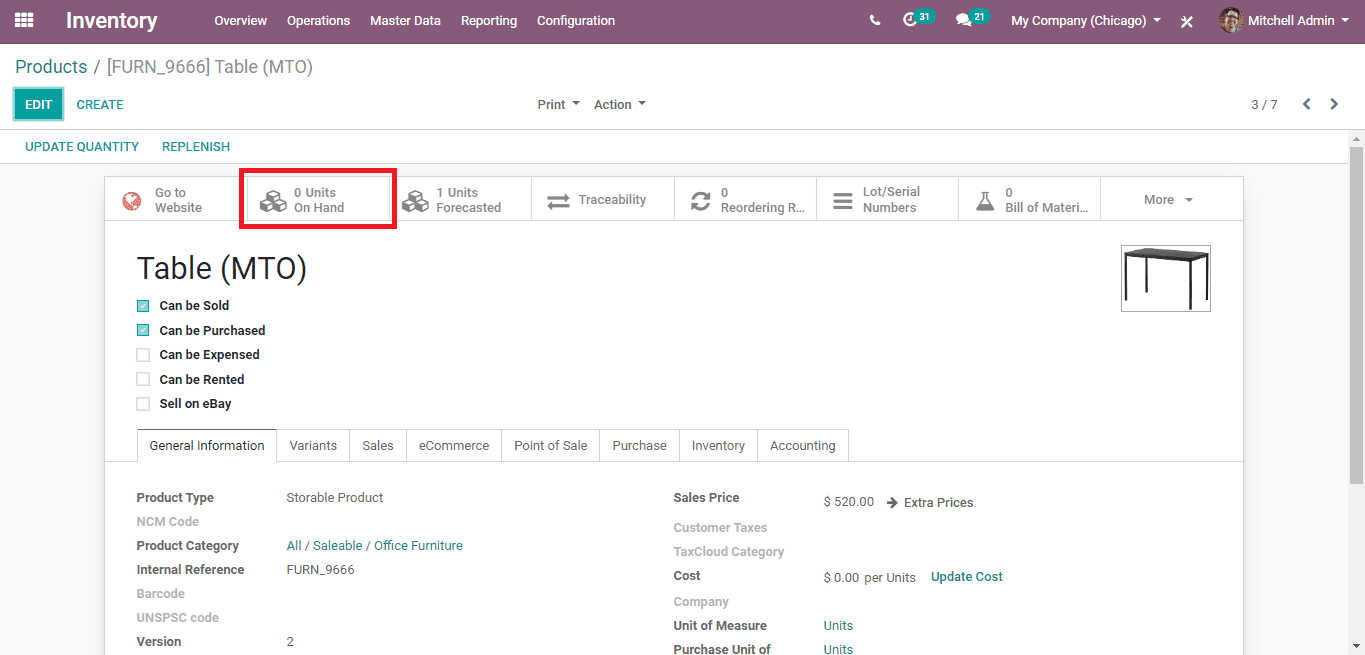
Task: Click the table product image thumbnail
Action: click(x=1166, y=278)
